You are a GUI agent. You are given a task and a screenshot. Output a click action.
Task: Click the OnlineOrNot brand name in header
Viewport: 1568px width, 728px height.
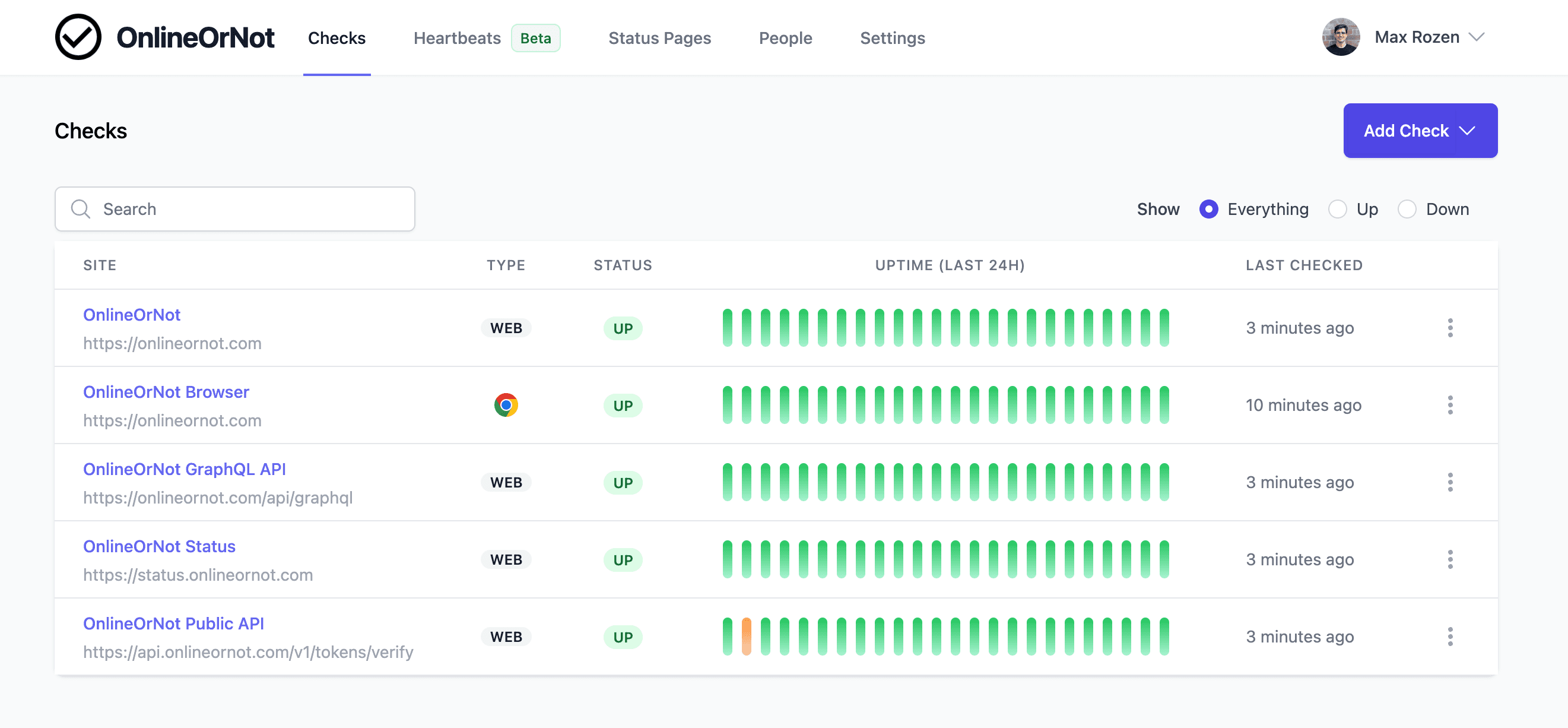tap(195, 37)
